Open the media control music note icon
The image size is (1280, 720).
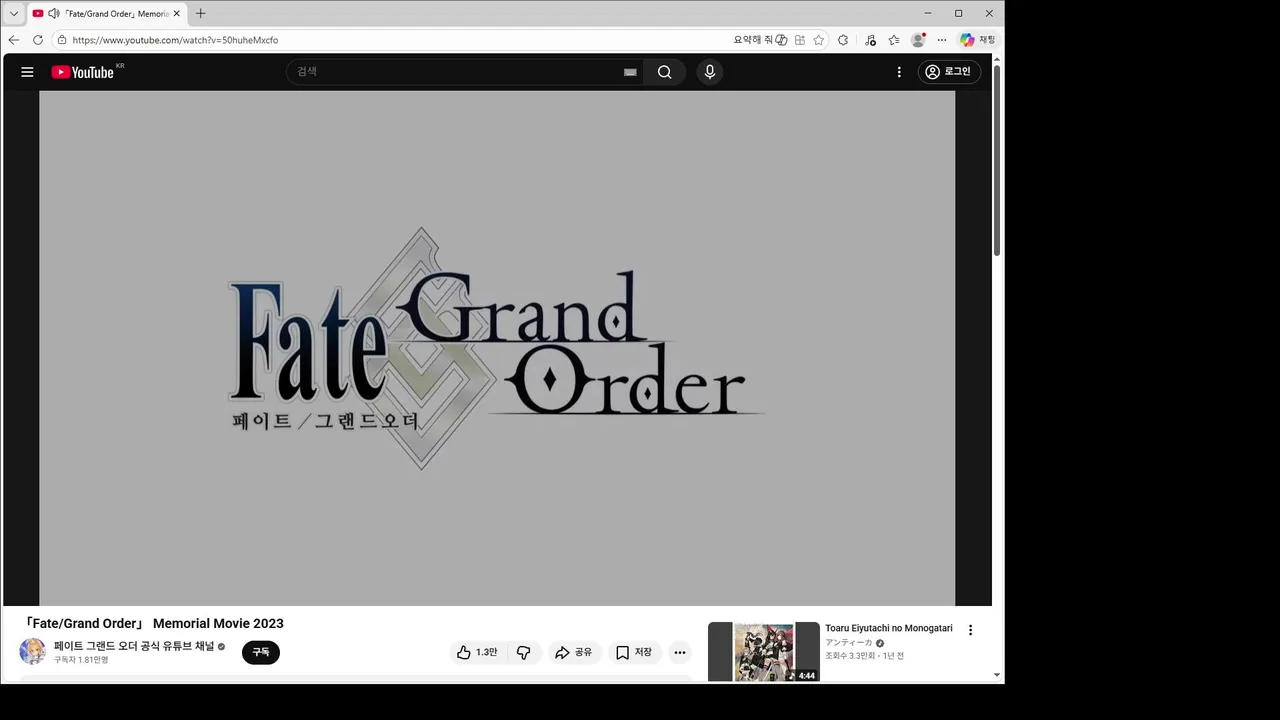click(x=870, y=40)
